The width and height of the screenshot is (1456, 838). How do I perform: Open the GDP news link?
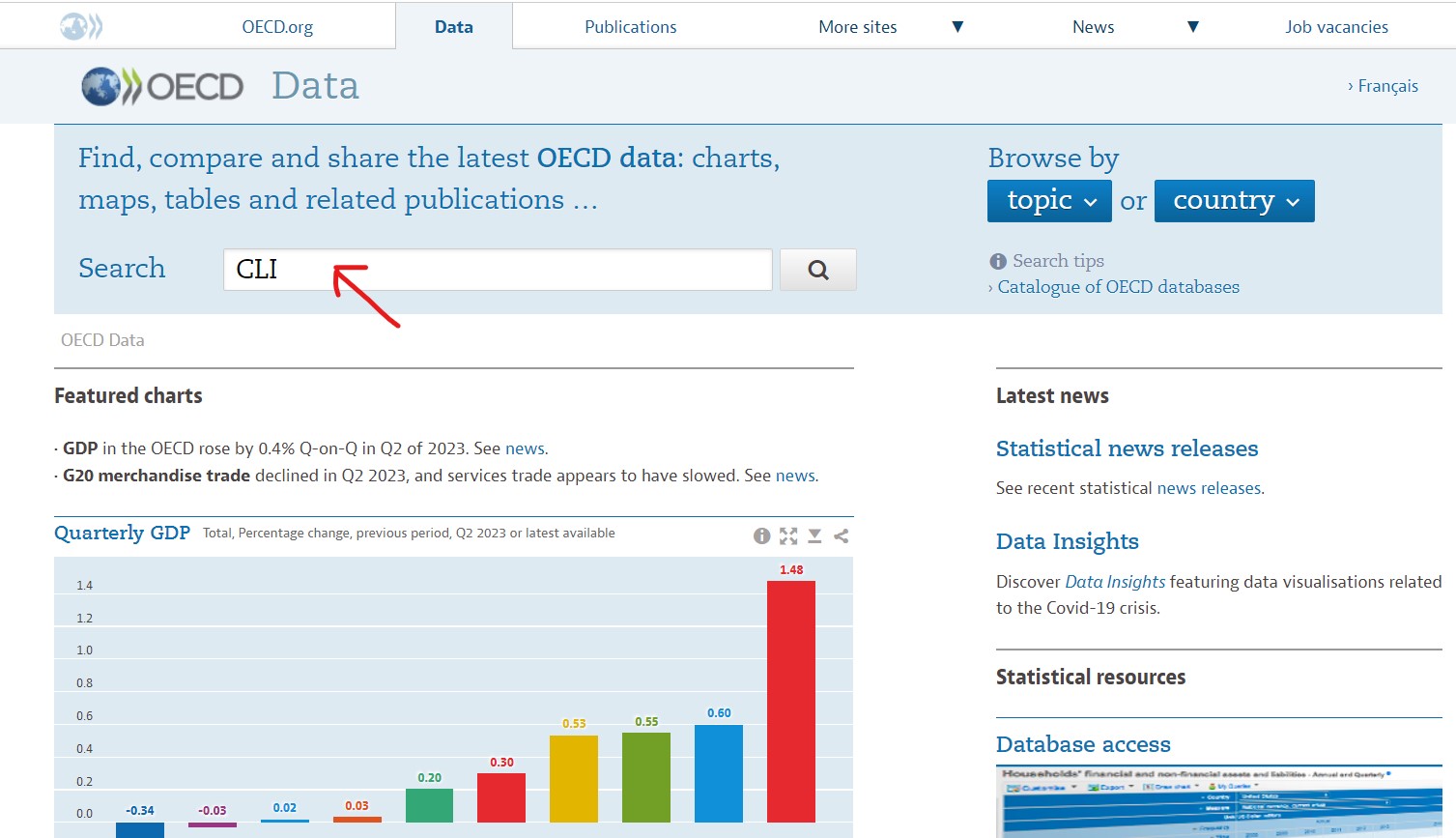click(525, 448)
